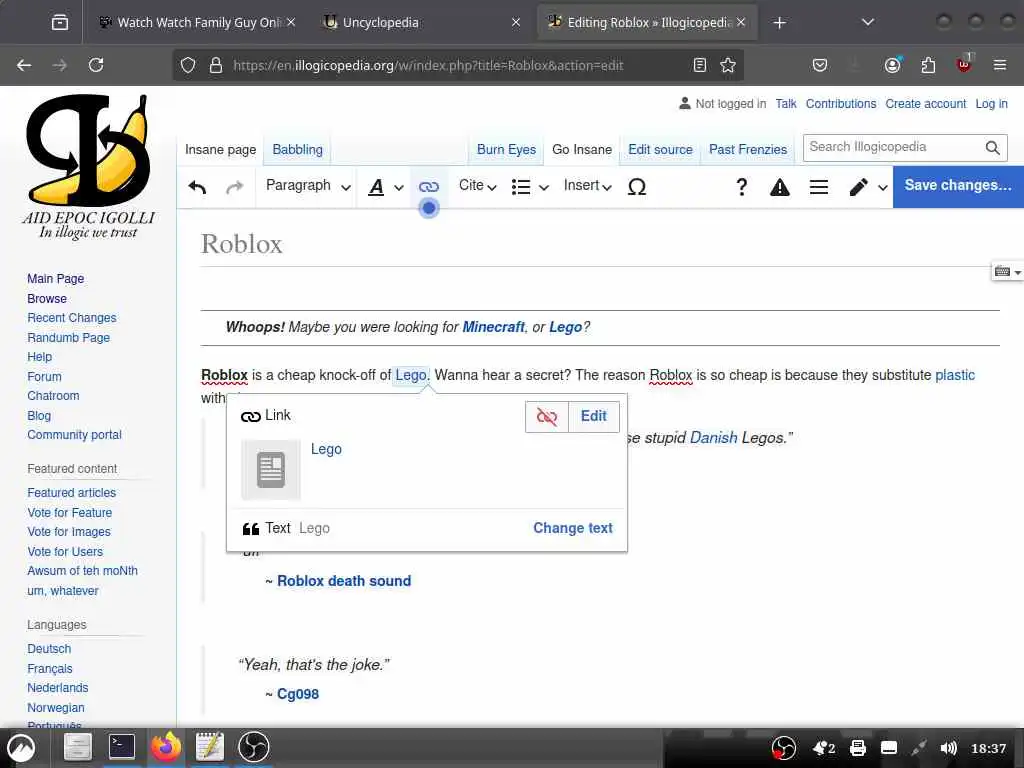Switch editor via the pencil icon
The image size is (1024, 768).
[858, 187]
